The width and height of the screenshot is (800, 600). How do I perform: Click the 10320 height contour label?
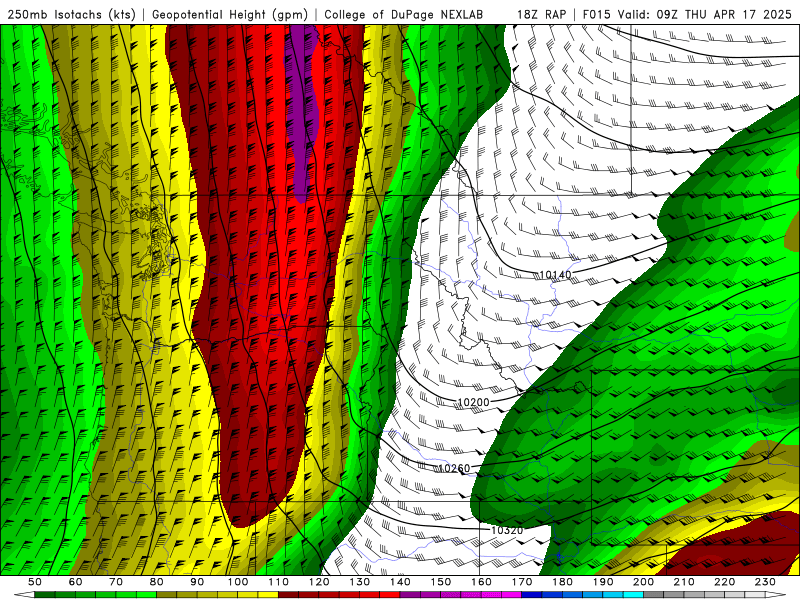[x=507, y=531]
